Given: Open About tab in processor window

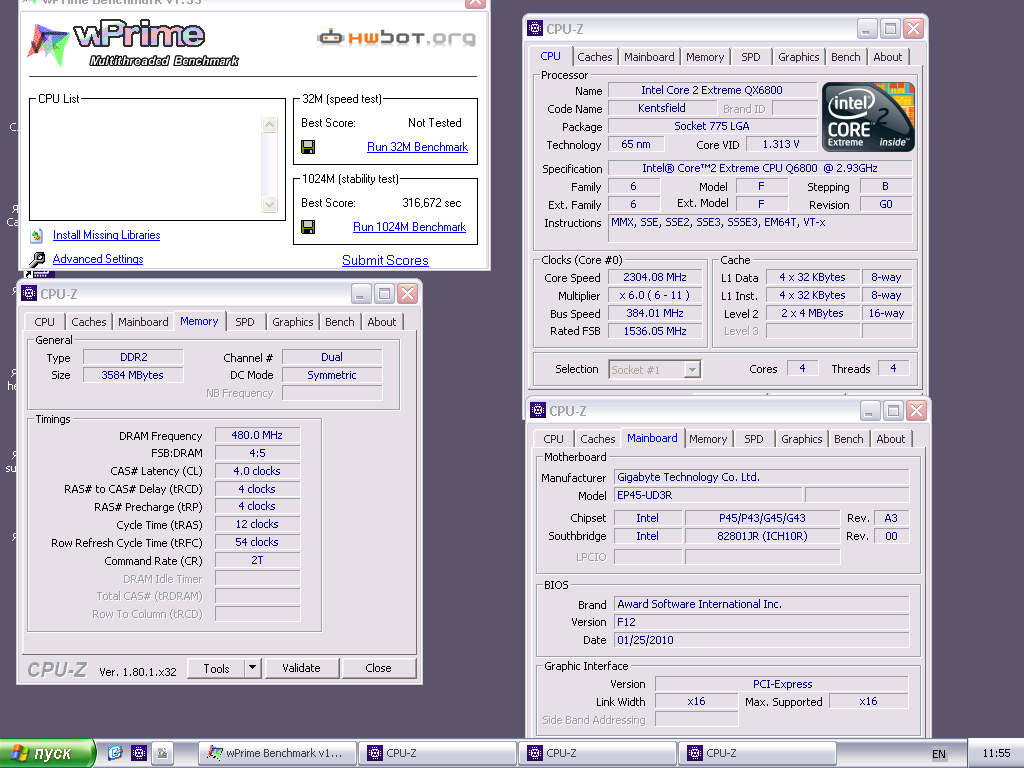Looking at the screenshot, I should (888, 57).
